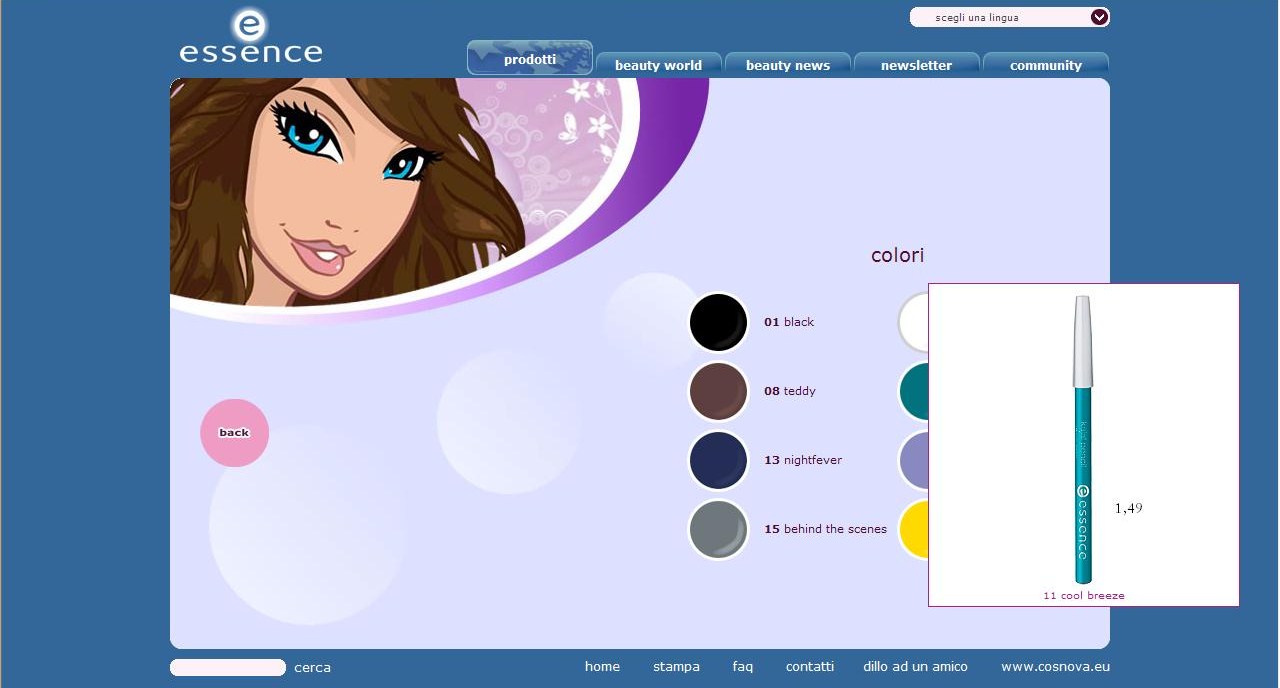This screenshot has height=688, width=1280.
Task: Click the stampa print link
Action: pyautogui.click(x=676, y=666)
